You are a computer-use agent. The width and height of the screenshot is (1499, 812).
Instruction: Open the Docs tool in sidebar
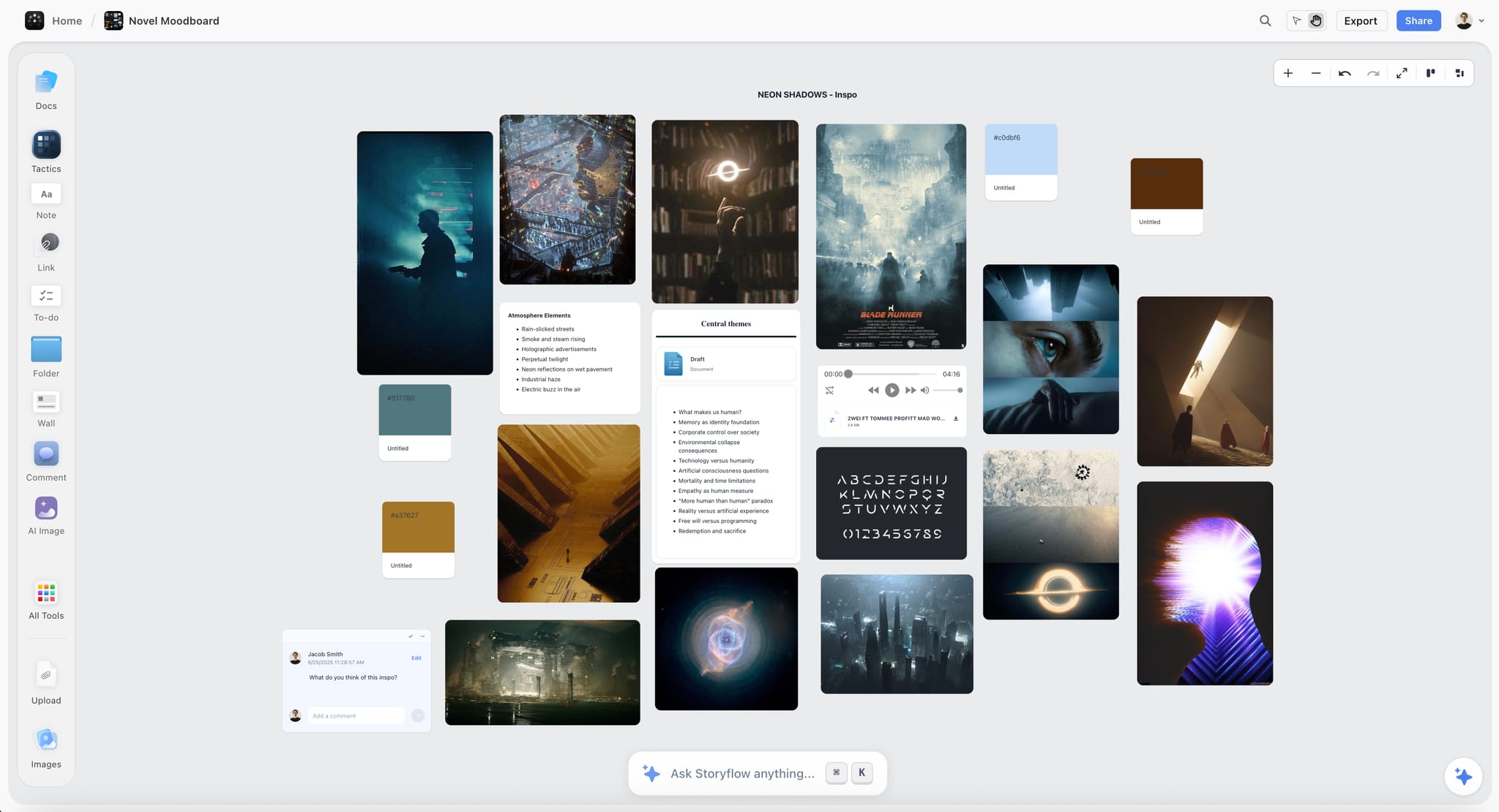pyautogui.click(x=46, y=90)
